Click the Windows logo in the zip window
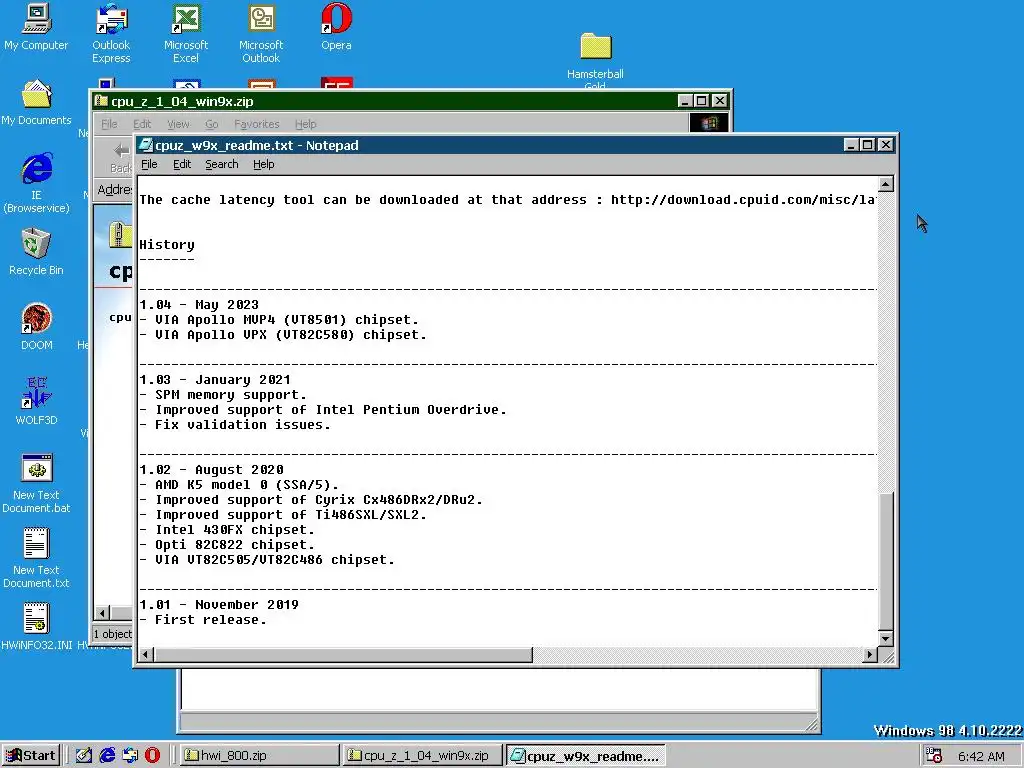The image size is (1024, 768). tap(709, 123)
